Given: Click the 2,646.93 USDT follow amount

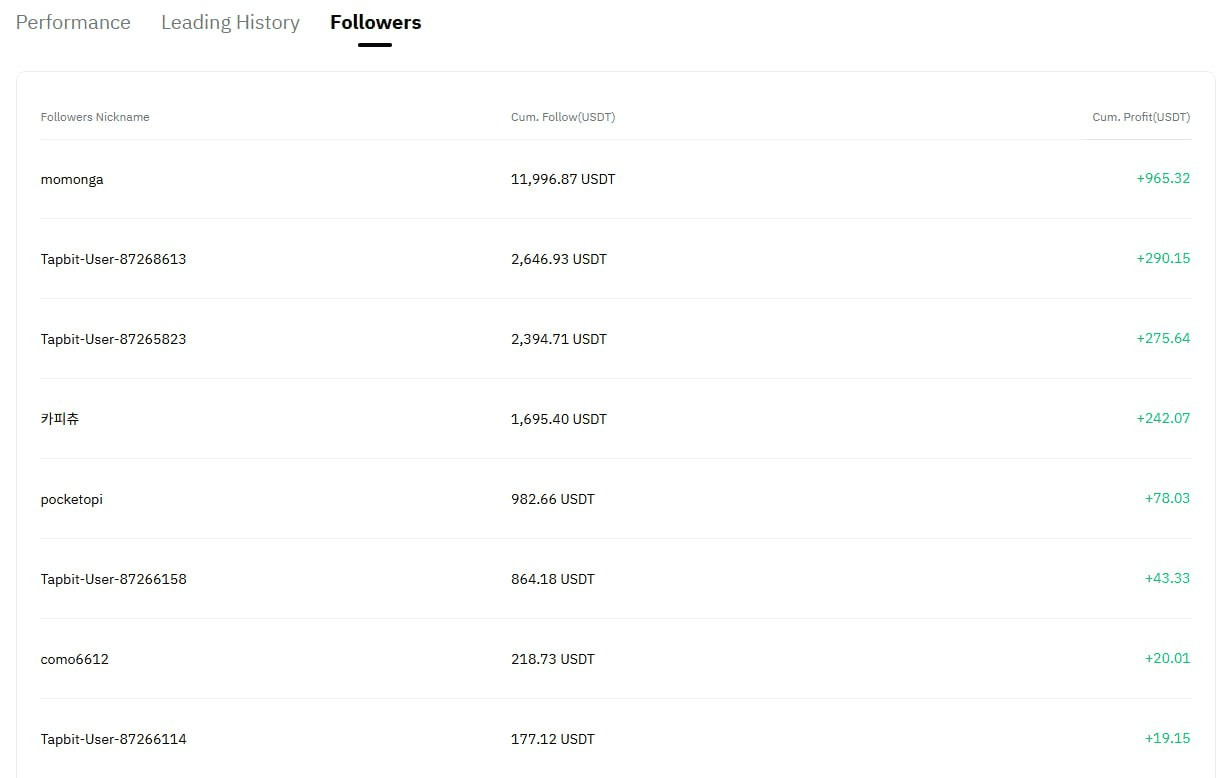Looking at the screenshot, I should pyautogui.click(x=559, y=259).
